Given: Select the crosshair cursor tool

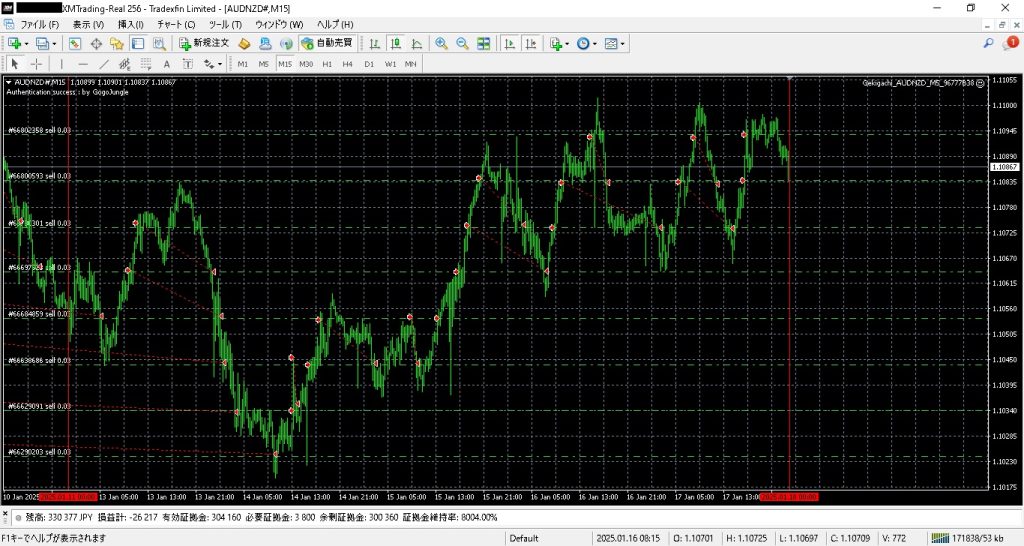Looking at the screenshot, I should point(37,64).
